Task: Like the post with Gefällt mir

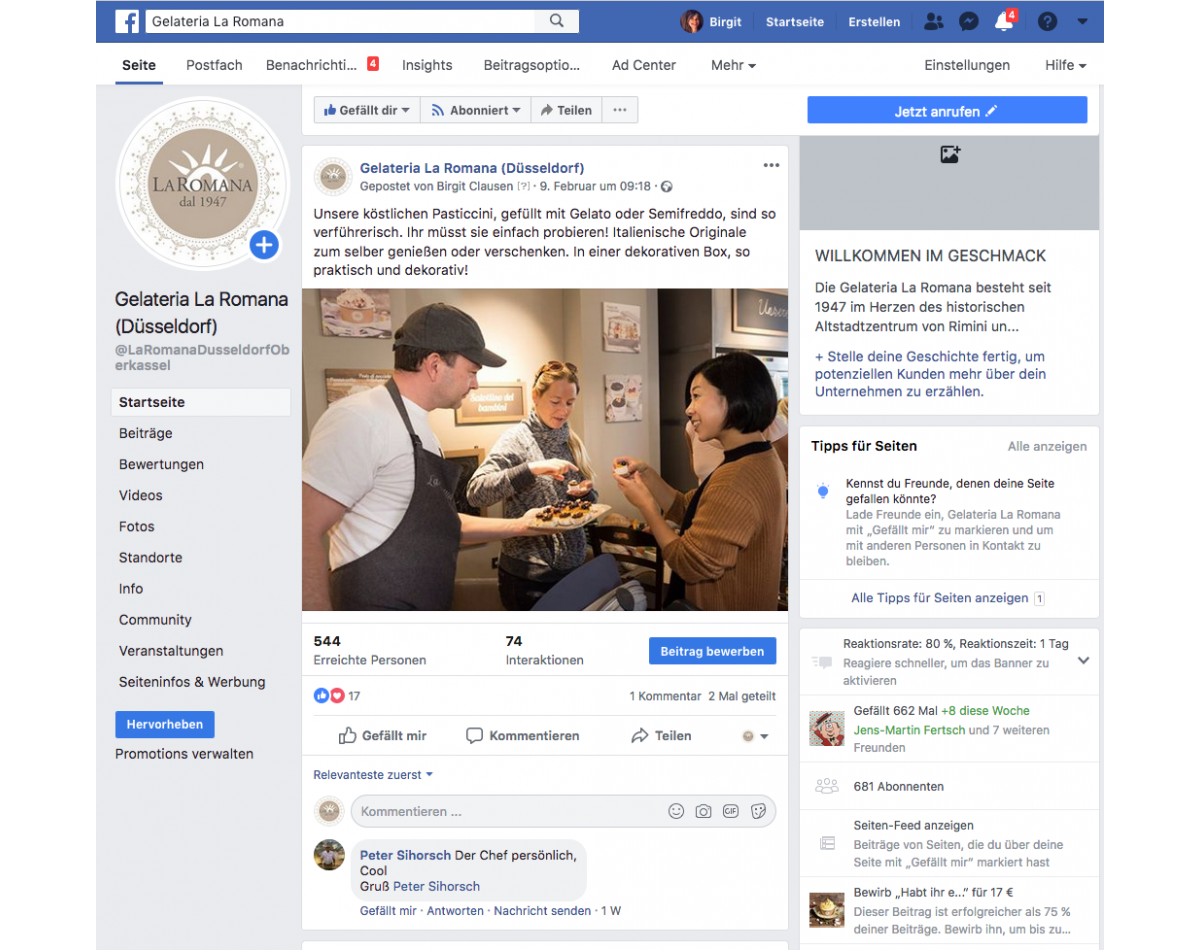Action: 382,735
